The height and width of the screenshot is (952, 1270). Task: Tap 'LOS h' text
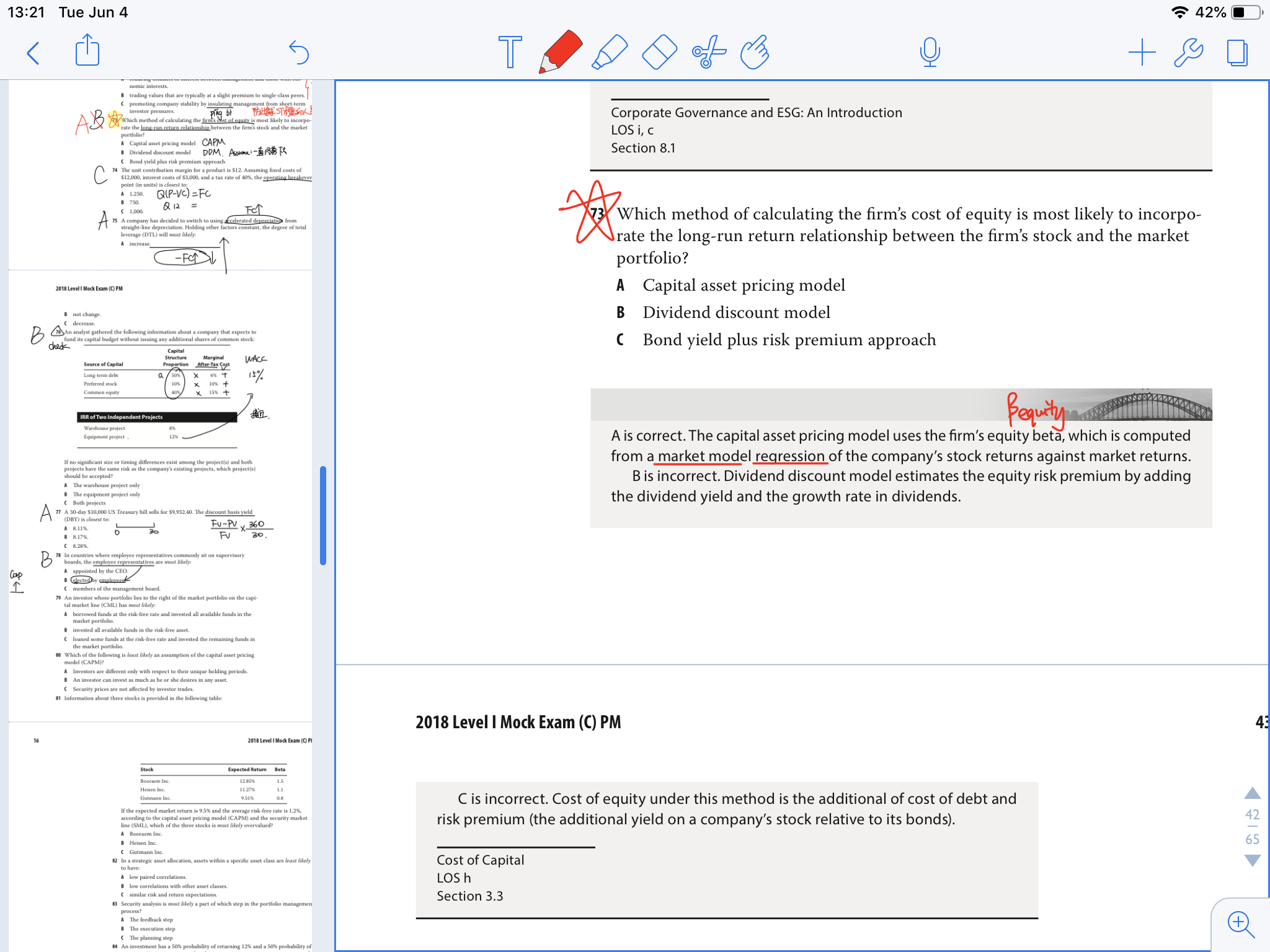click(453, 878)
